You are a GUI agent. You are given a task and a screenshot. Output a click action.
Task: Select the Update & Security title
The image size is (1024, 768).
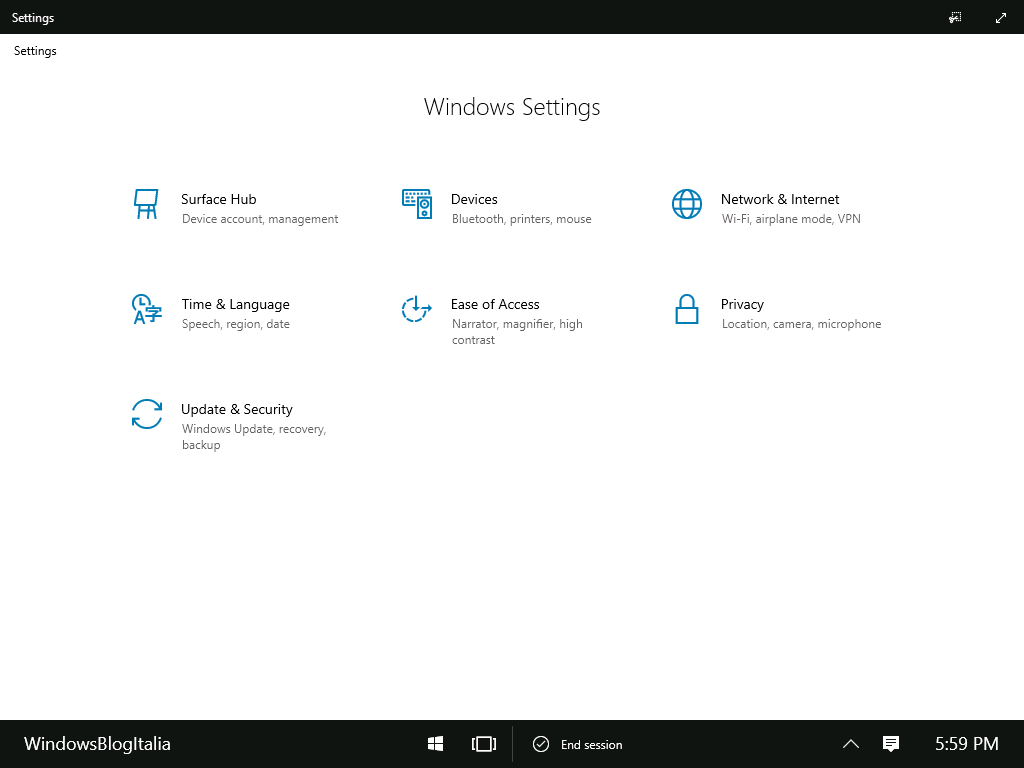(x=237, y=409)
